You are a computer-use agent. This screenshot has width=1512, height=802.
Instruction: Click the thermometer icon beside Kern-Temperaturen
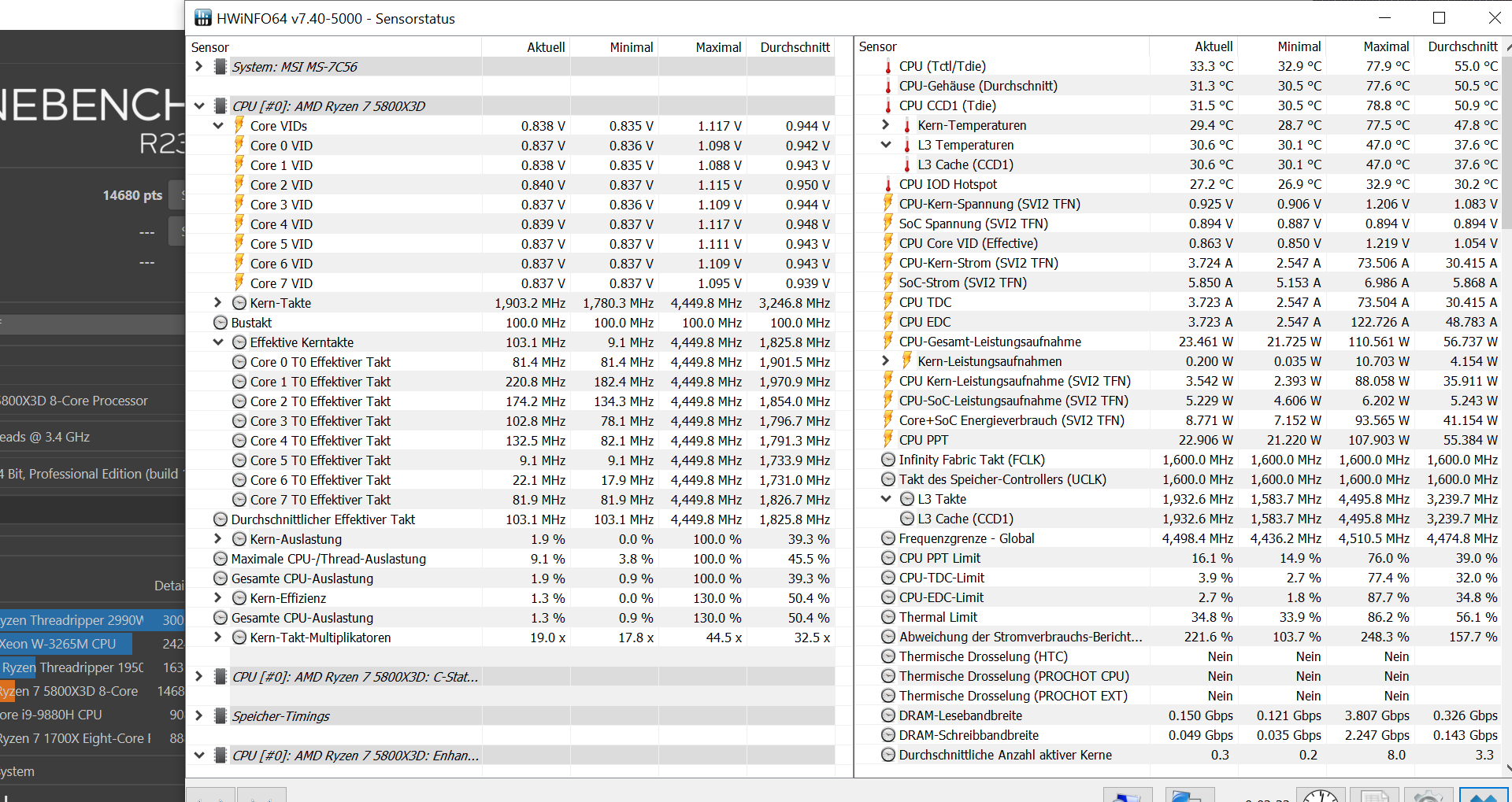907,125
